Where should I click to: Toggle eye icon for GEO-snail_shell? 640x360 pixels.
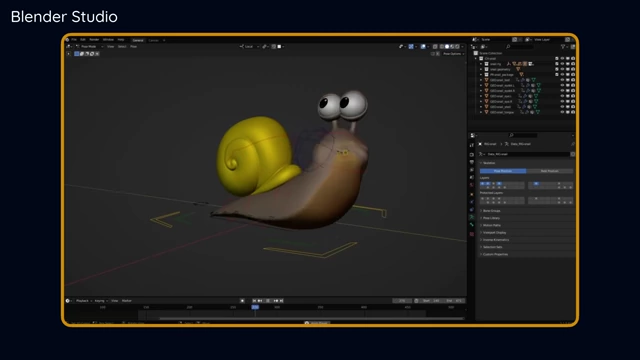click(562, 107)
